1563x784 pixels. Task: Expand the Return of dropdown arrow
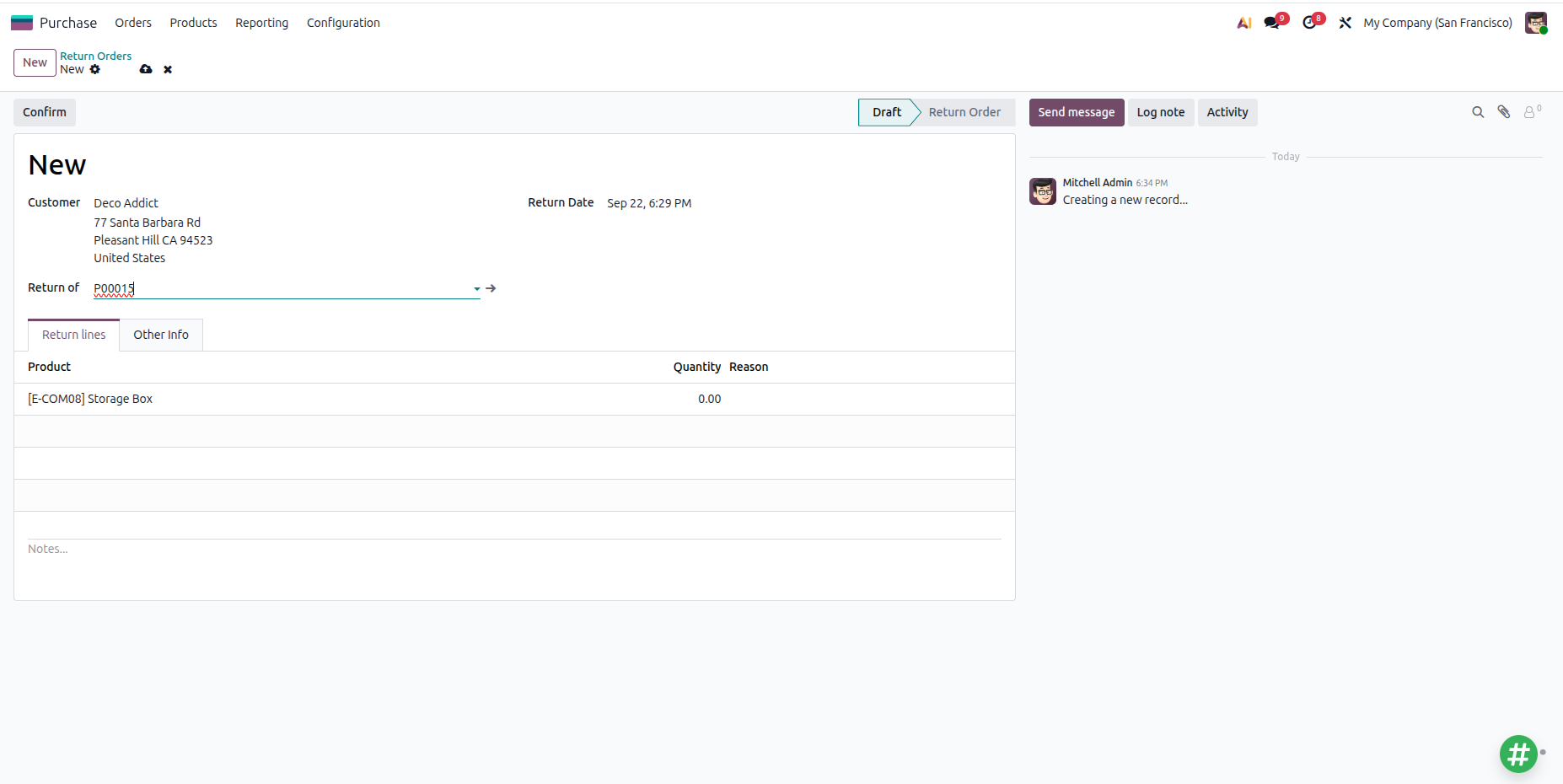[477, 288]
